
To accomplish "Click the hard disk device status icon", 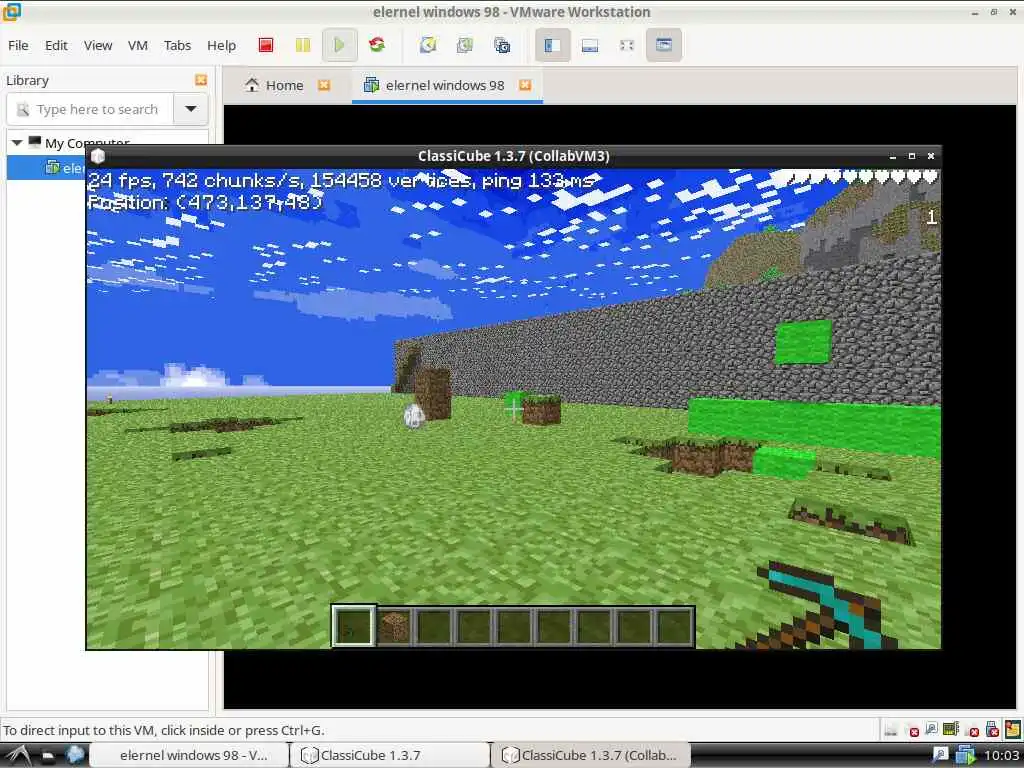I will tap(891, 729).
